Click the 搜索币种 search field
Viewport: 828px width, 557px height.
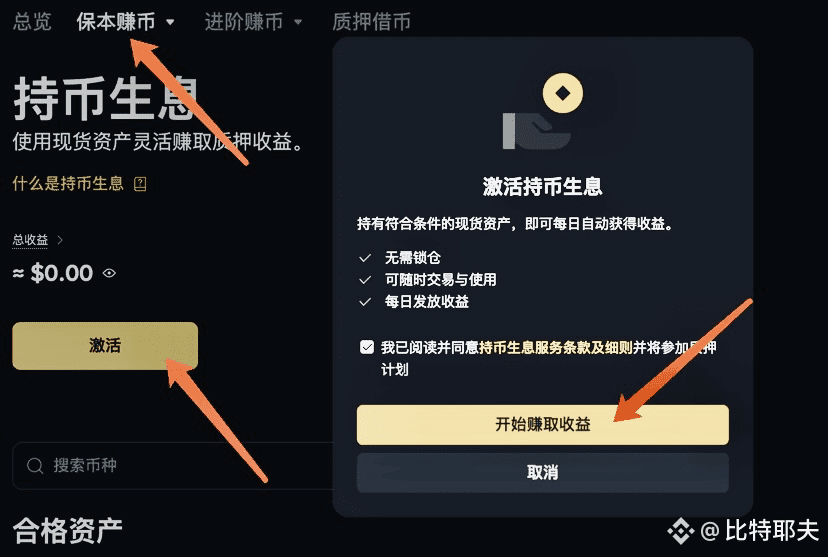tap(174, 466)
